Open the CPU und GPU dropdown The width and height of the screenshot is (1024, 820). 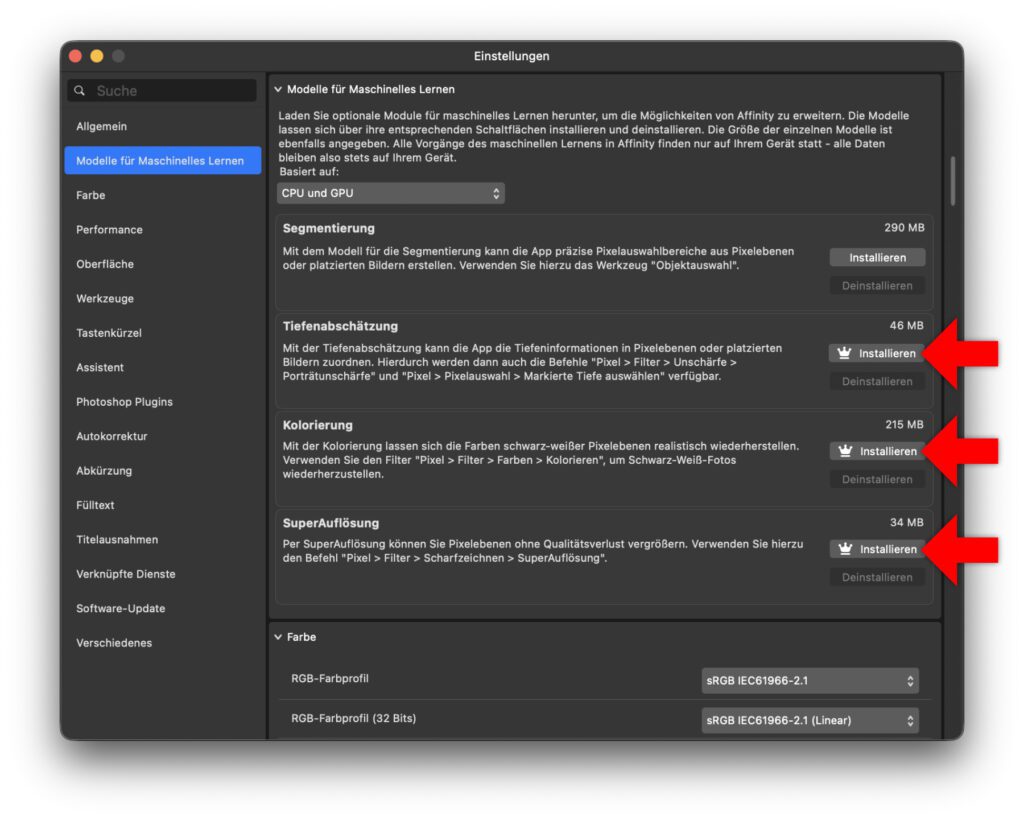click(x=390, y=193)
